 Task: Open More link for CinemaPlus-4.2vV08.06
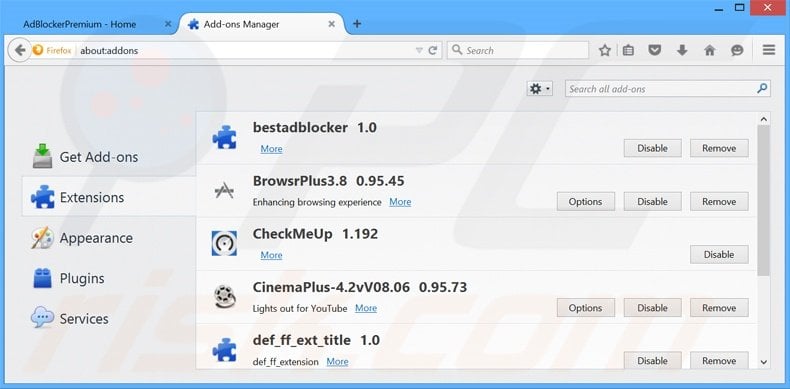(366, 308)
